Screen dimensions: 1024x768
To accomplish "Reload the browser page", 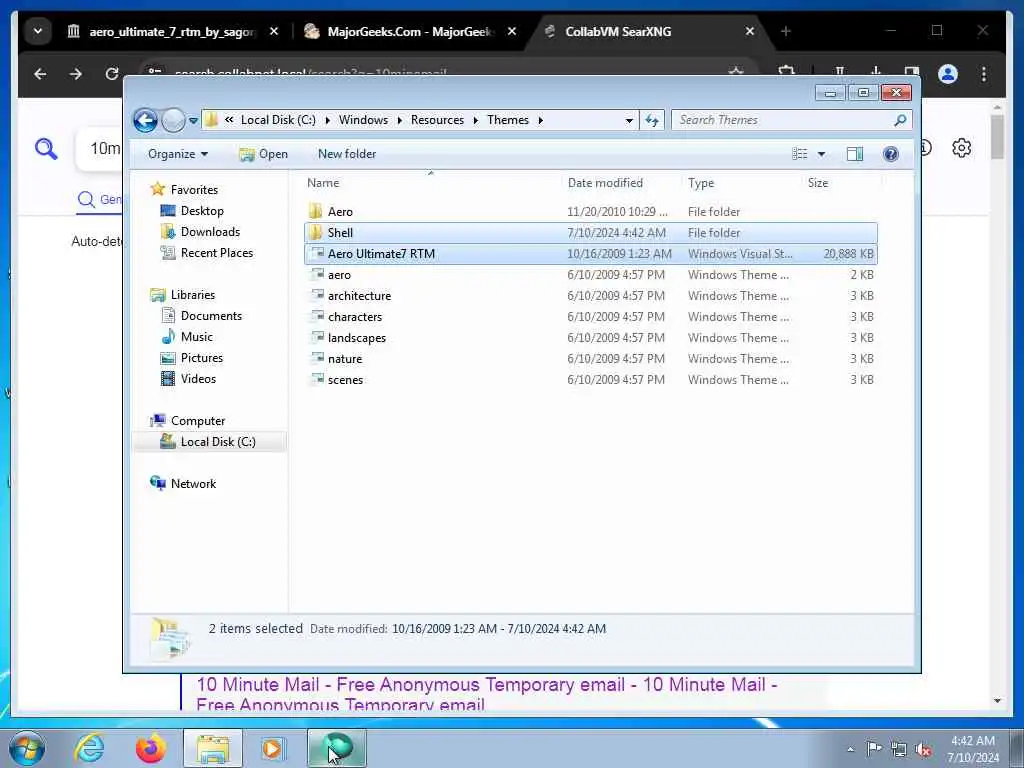I will pyautogui.click(x=112, y=74).
